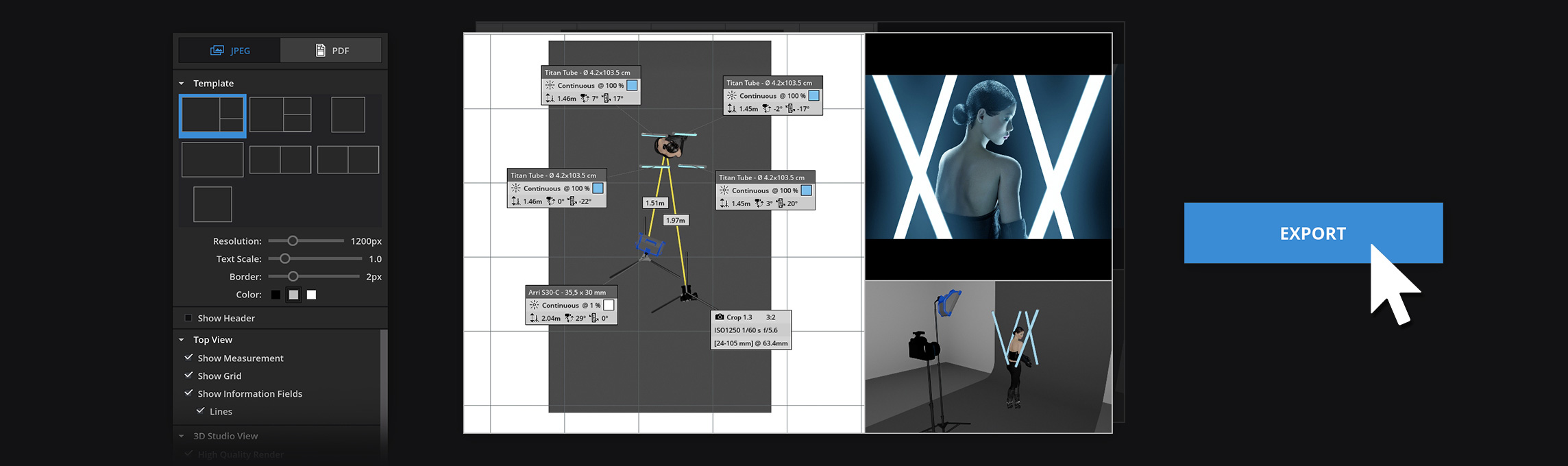Toggle High Quality Render option
This screenshot has height=466, width=1568.
coord(188,454)
